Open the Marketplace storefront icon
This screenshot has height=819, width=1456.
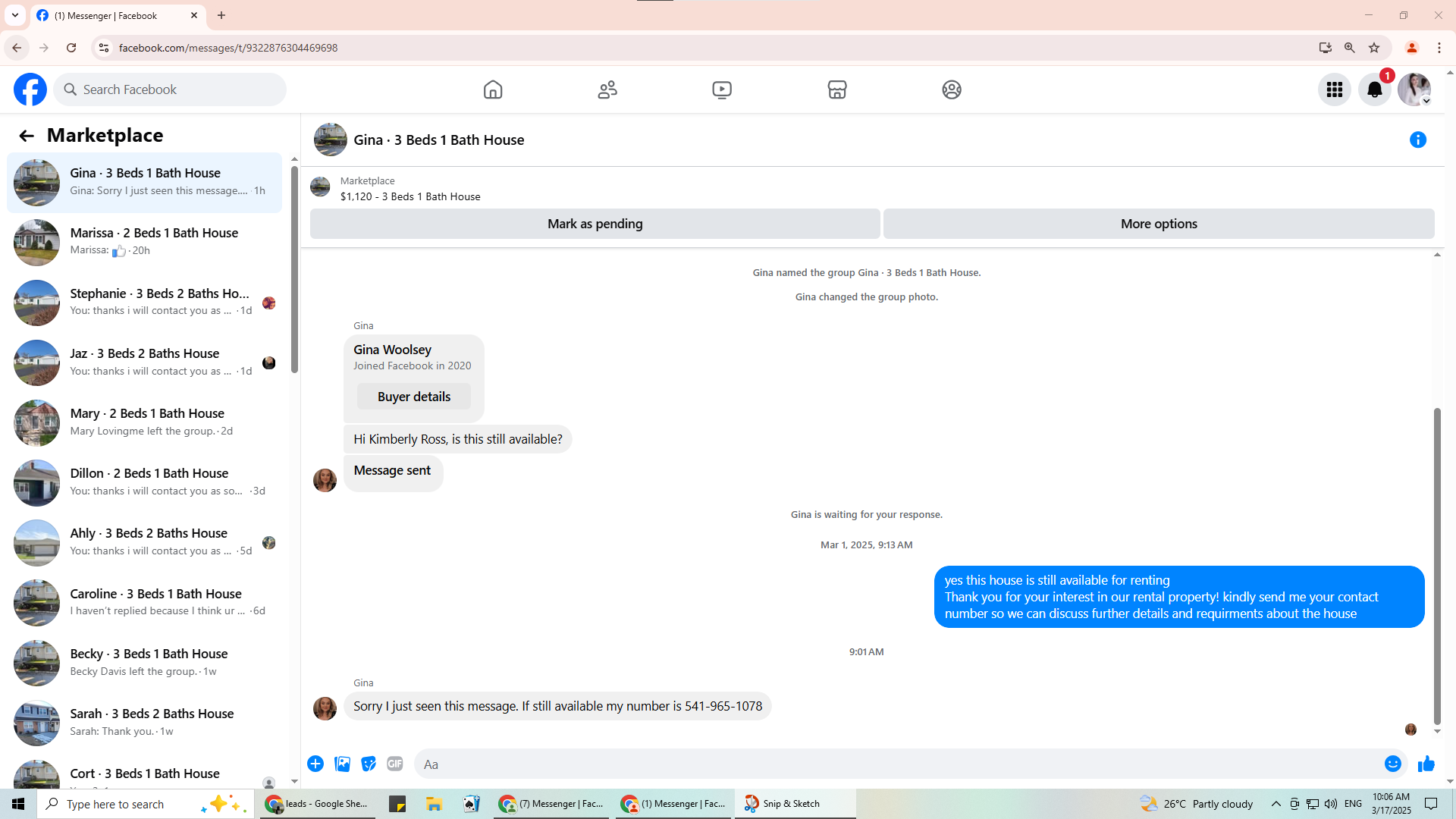click(x=837, y=89)
